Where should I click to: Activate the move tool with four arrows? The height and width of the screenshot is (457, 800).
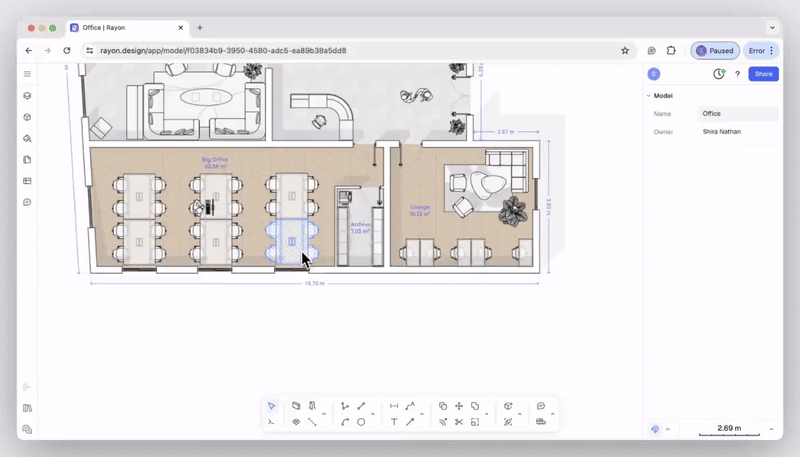[459, 406]
